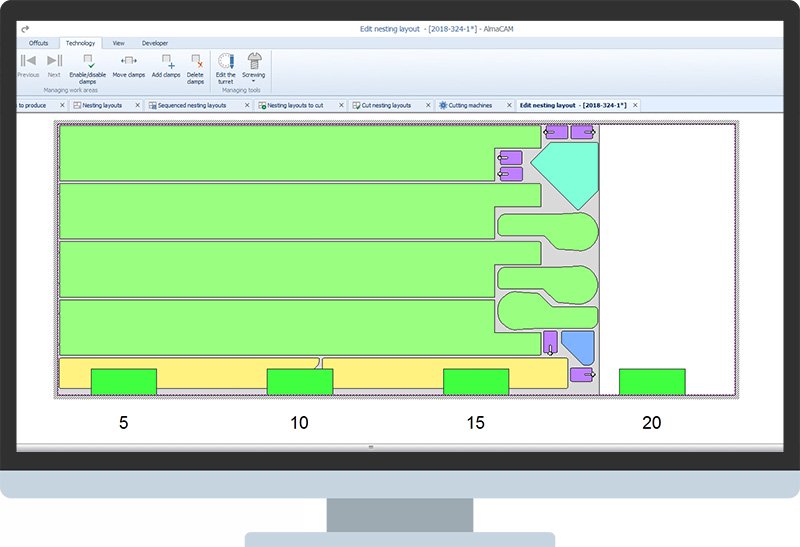
Task: Toggle Enable/disable clamps
Action: 88,62
